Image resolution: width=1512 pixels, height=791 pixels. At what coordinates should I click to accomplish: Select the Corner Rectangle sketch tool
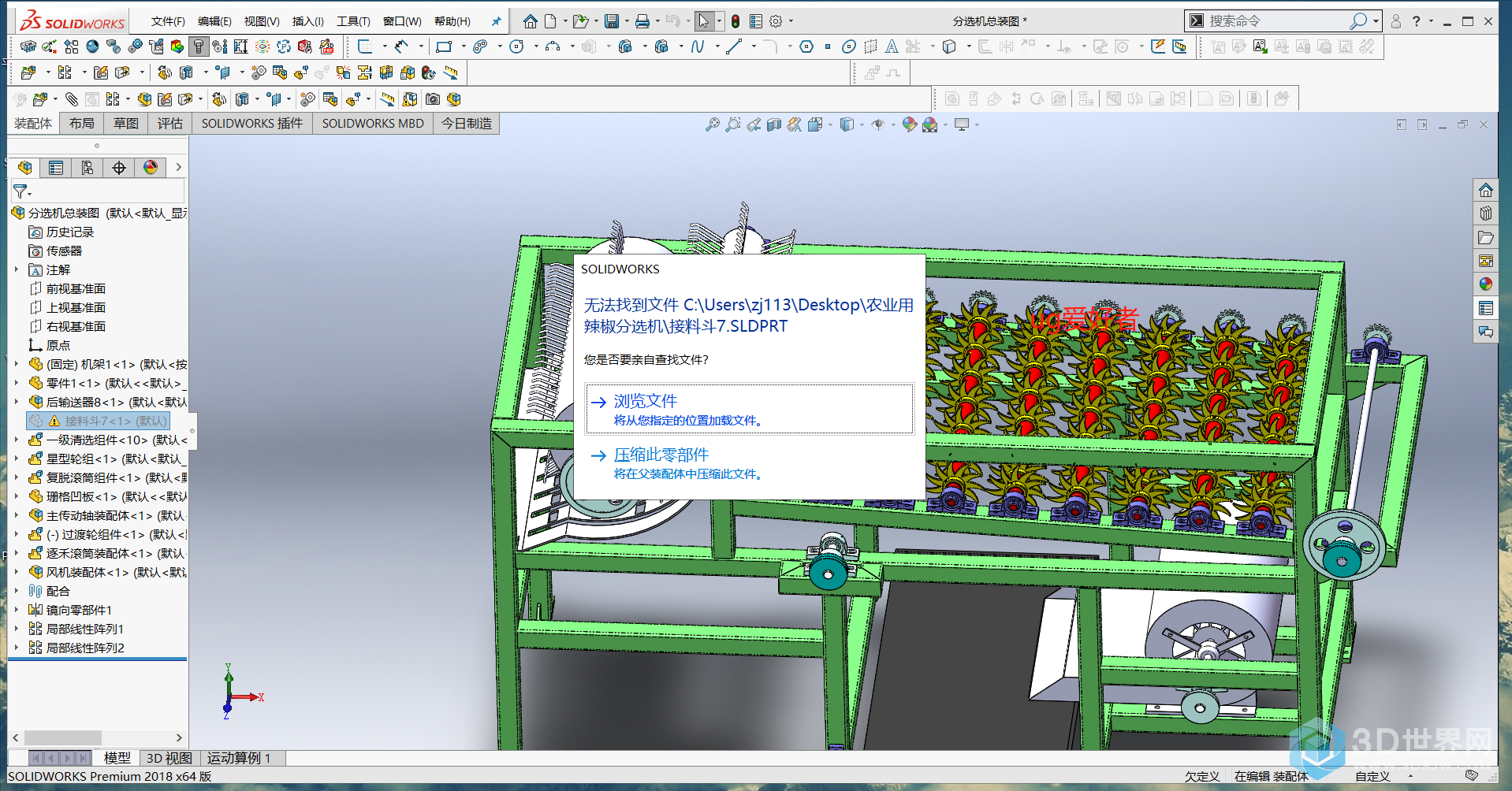tap(444, 46)
